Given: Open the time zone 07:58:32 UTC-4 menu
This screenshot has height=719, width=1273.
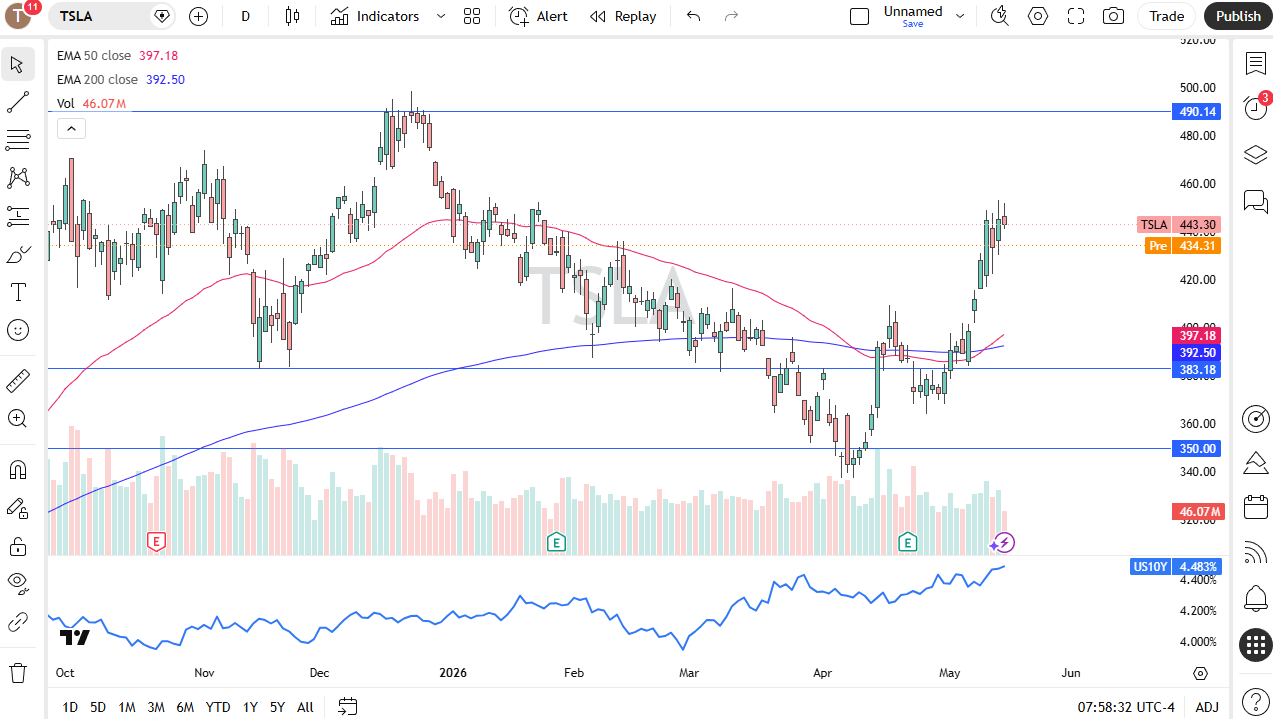Looking at the screenshot, I should point(1126,707).
